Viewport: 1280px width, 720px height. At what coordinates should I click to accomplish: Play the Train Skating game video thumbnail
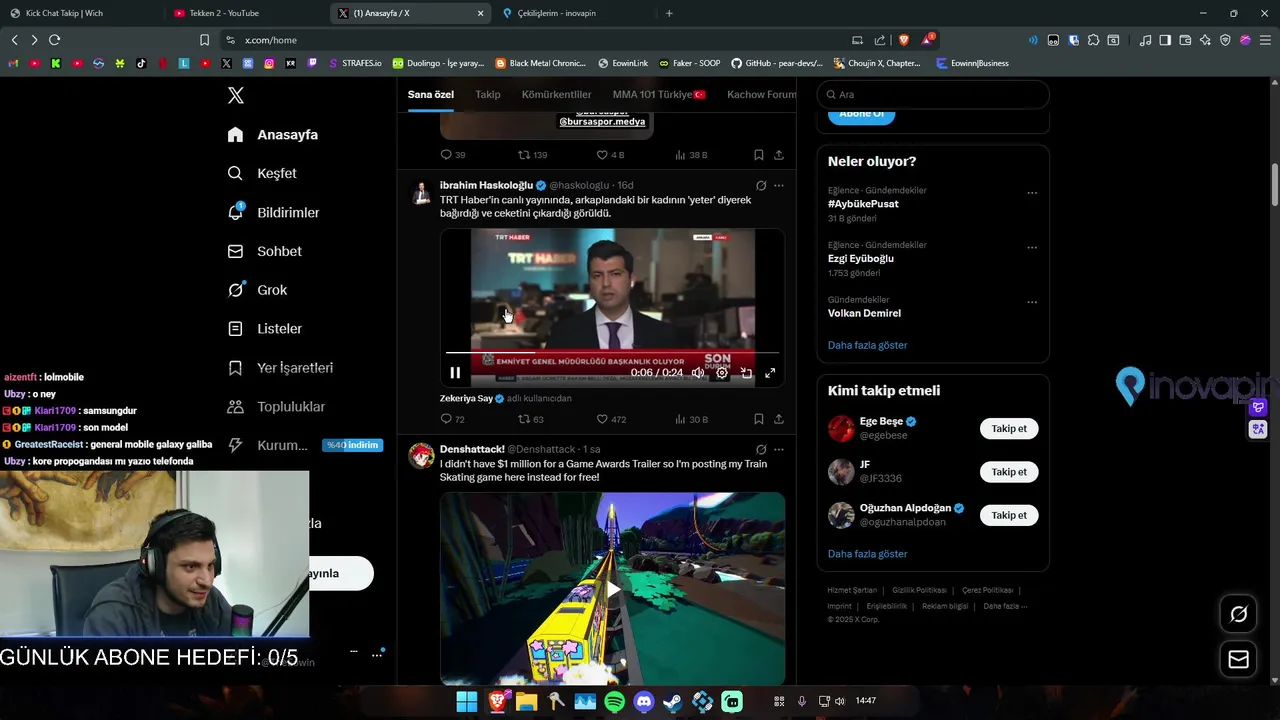point(612,588)
